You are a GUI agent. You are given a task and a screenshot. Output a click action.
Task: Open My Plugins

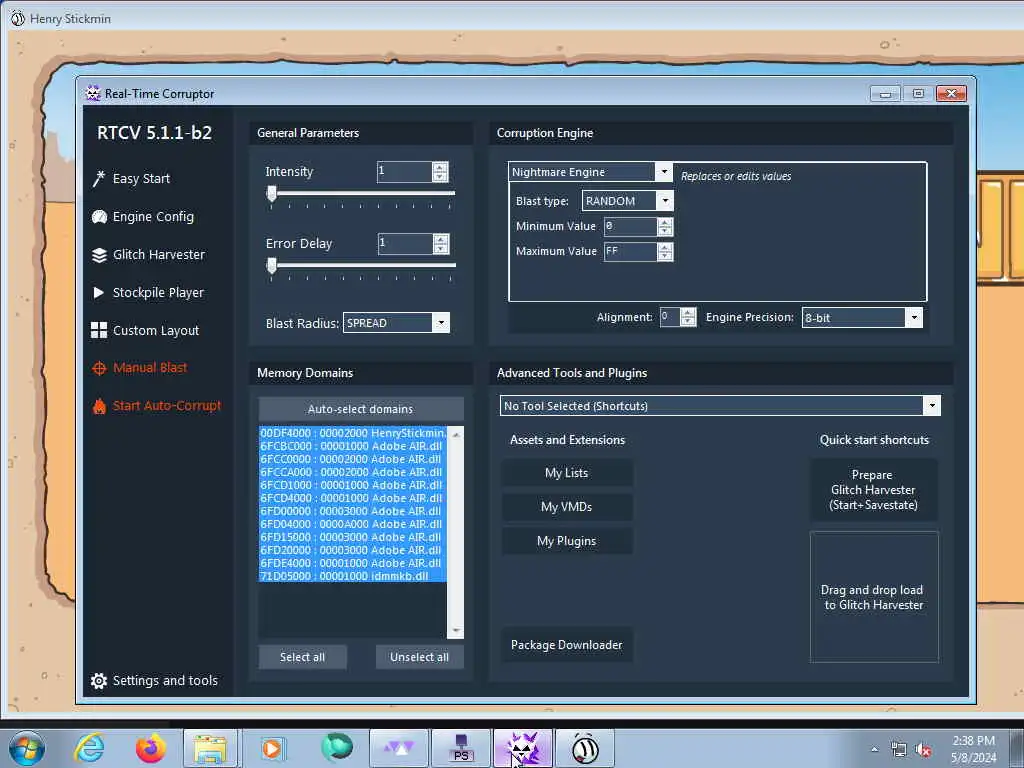coord(567,541)
